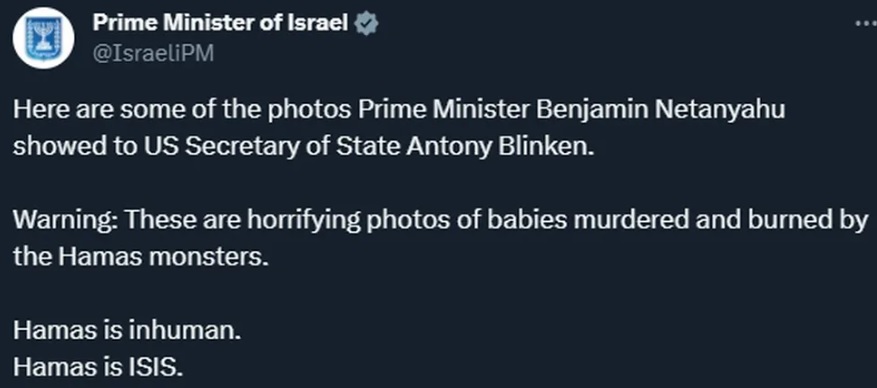Open the three-dot more options menu
The image size is (877, 388).
[867, 23]
